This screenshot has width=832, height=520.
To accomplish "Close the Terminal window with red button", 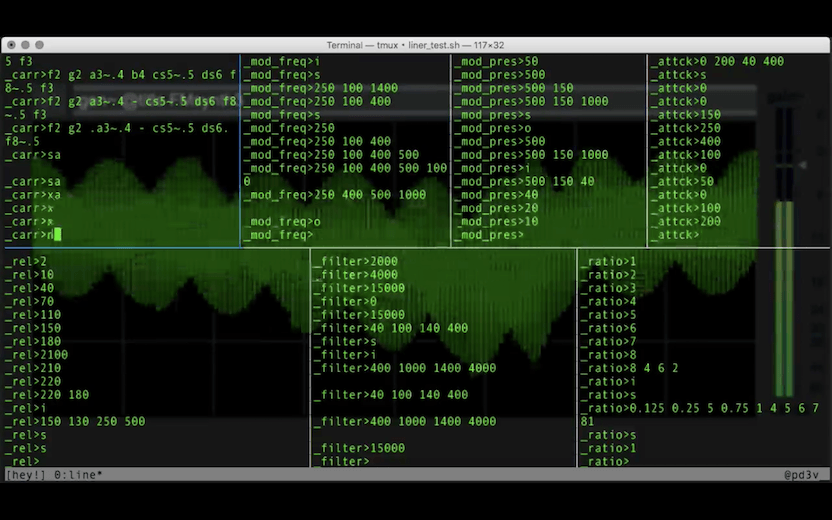I will [12, 45].
